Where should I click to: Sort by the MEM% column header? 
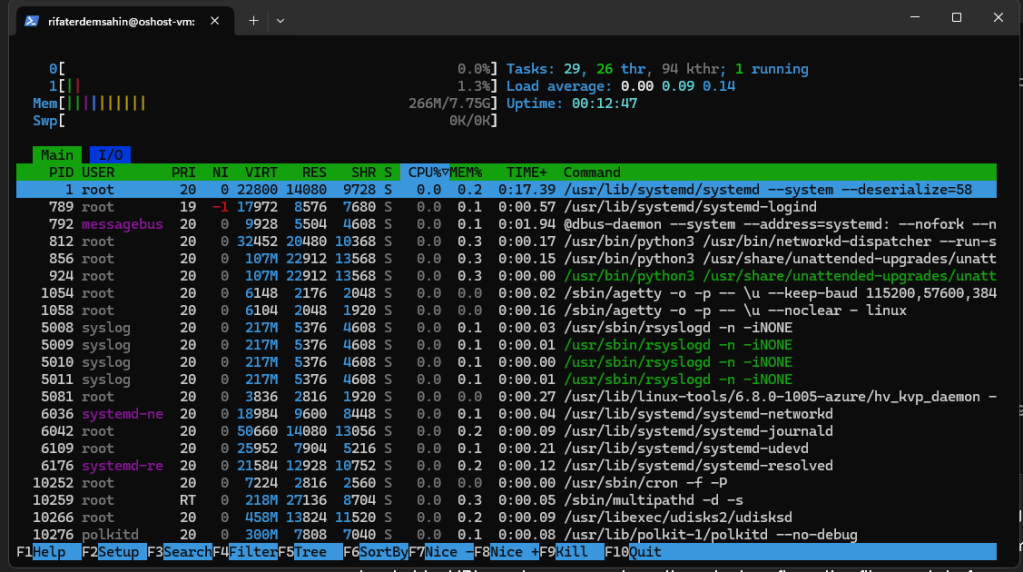tap(466, 173)
